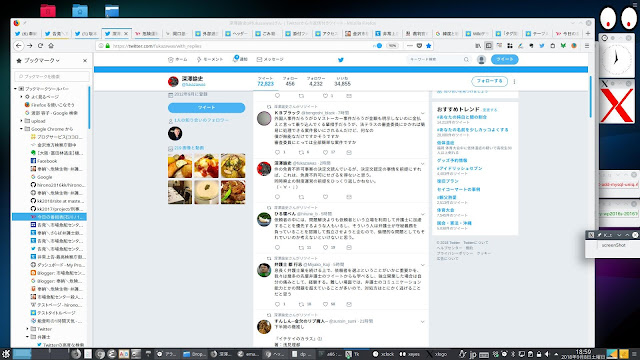Image resolution: width=640 pixels, height=360 pixels.
Task: Collapse the Google Chrome から folder
Action: (x=22, y=129)
